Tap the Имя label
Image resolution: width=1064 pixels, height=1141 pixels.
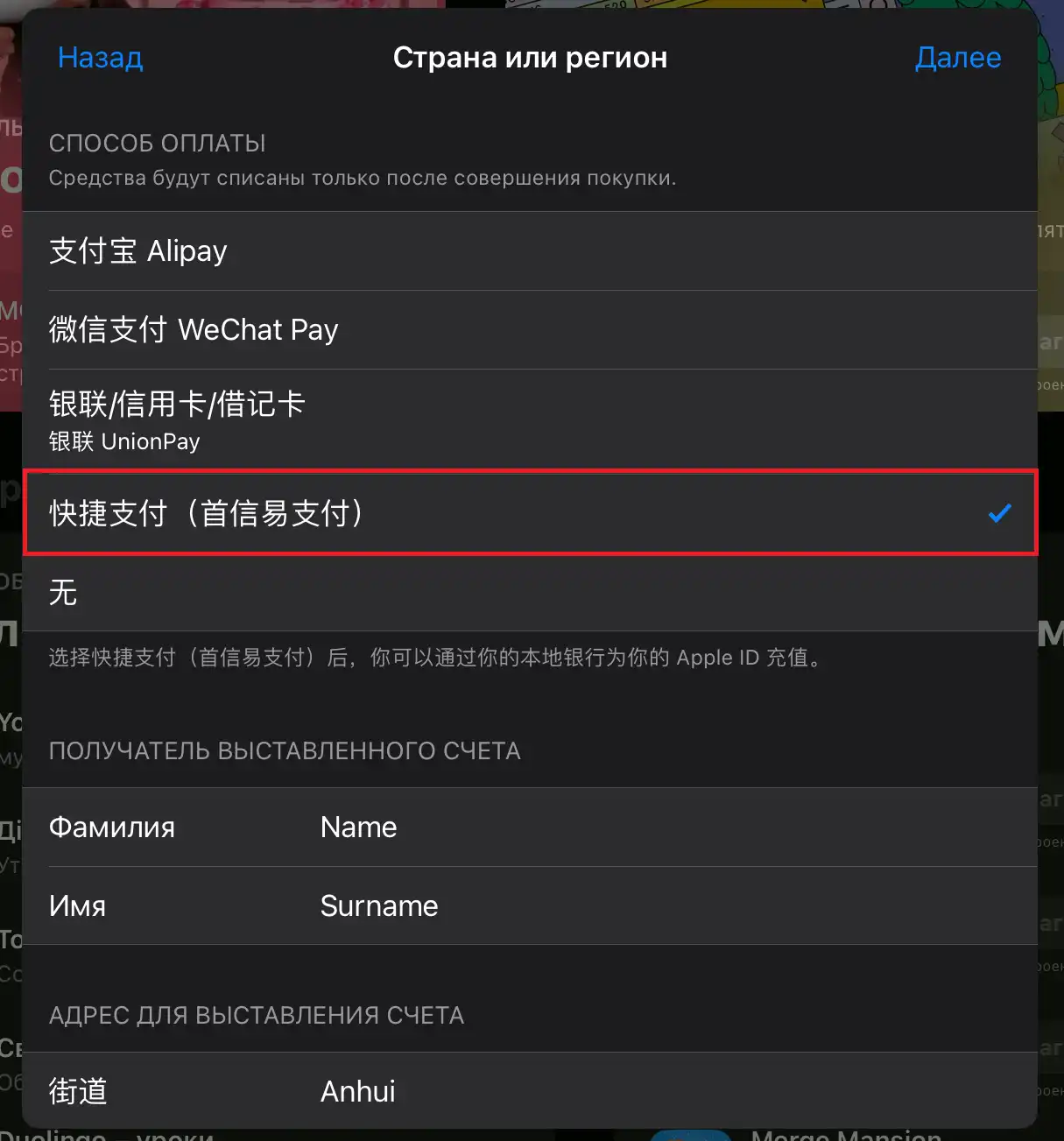[77, 906]
